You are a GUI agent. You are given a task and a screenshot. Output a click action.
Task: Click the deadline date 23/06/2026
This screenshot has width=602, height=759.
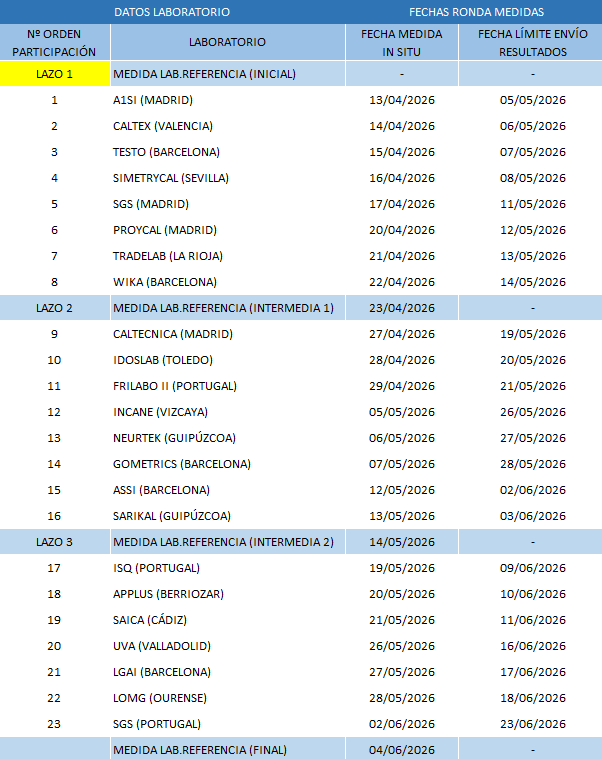[532, 724]
